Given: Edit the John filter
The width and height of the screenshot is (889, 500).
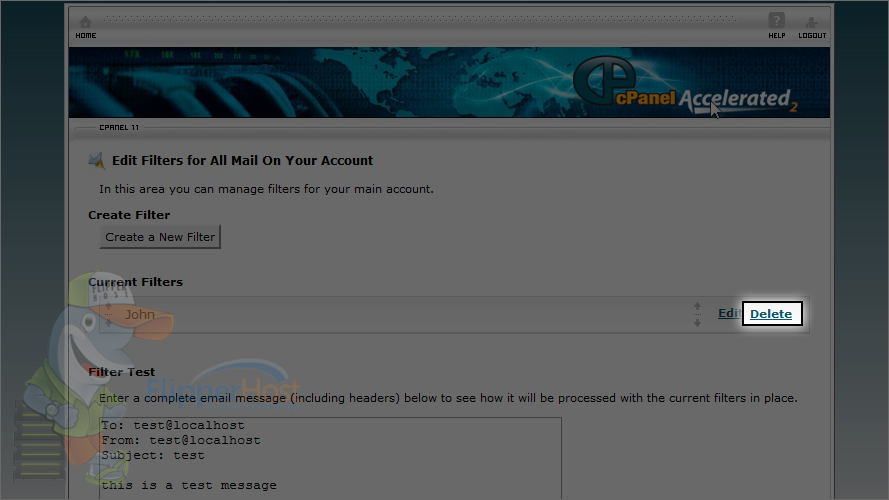Looking at the screenshot, I should coord(729,313).
